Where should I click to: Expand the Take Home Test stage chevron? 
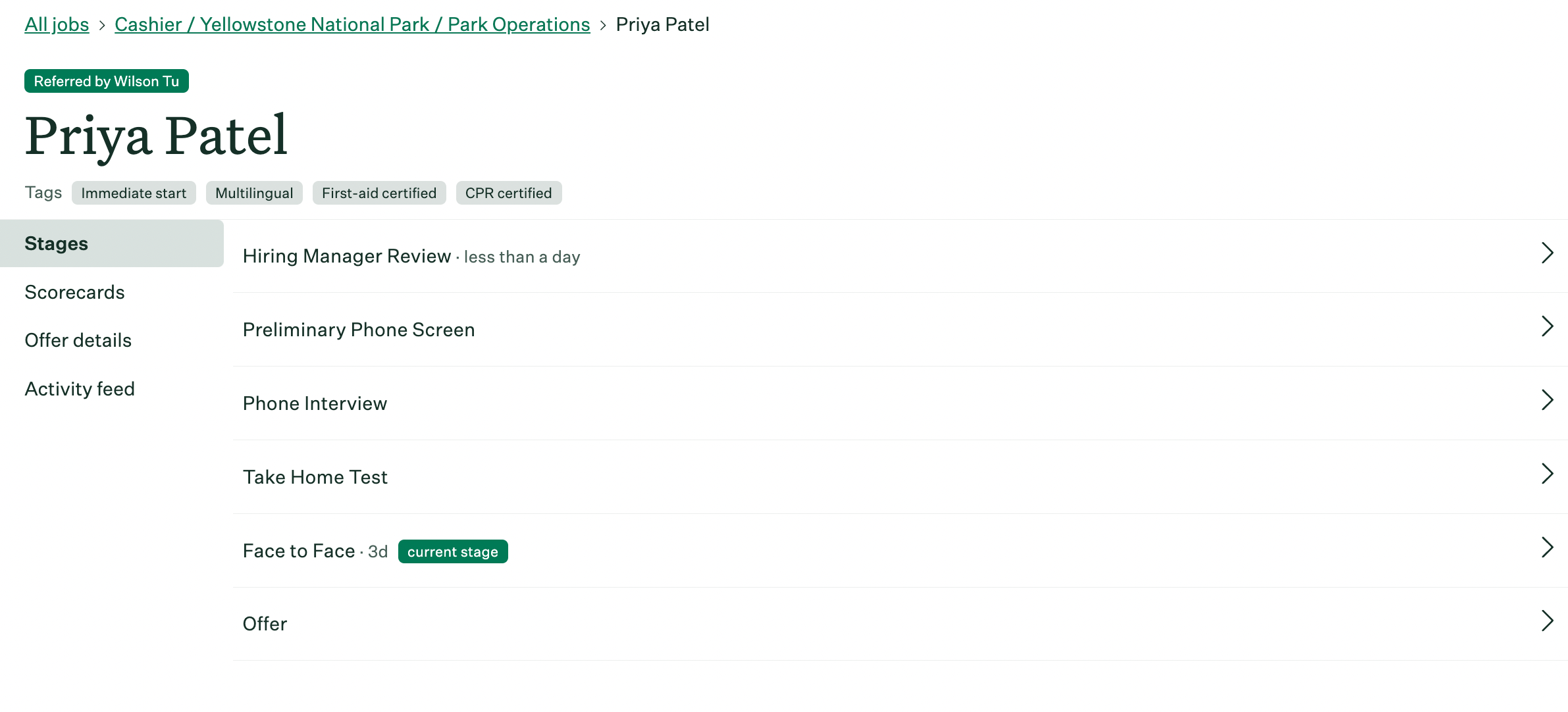(1546, 474)
